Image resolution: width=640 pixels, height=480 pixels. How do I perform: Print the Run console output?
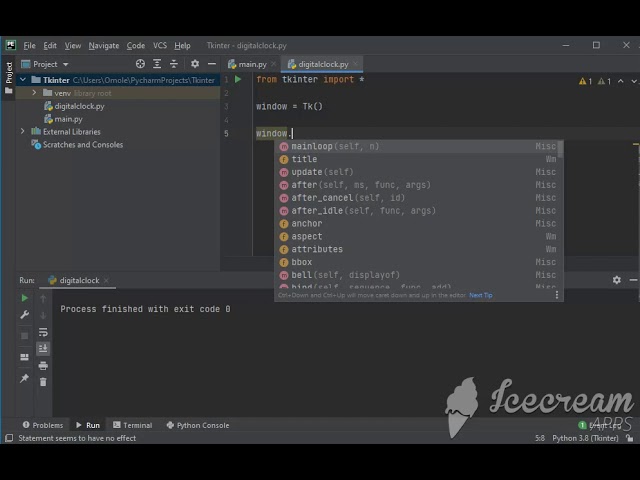[x=43, y=365]
